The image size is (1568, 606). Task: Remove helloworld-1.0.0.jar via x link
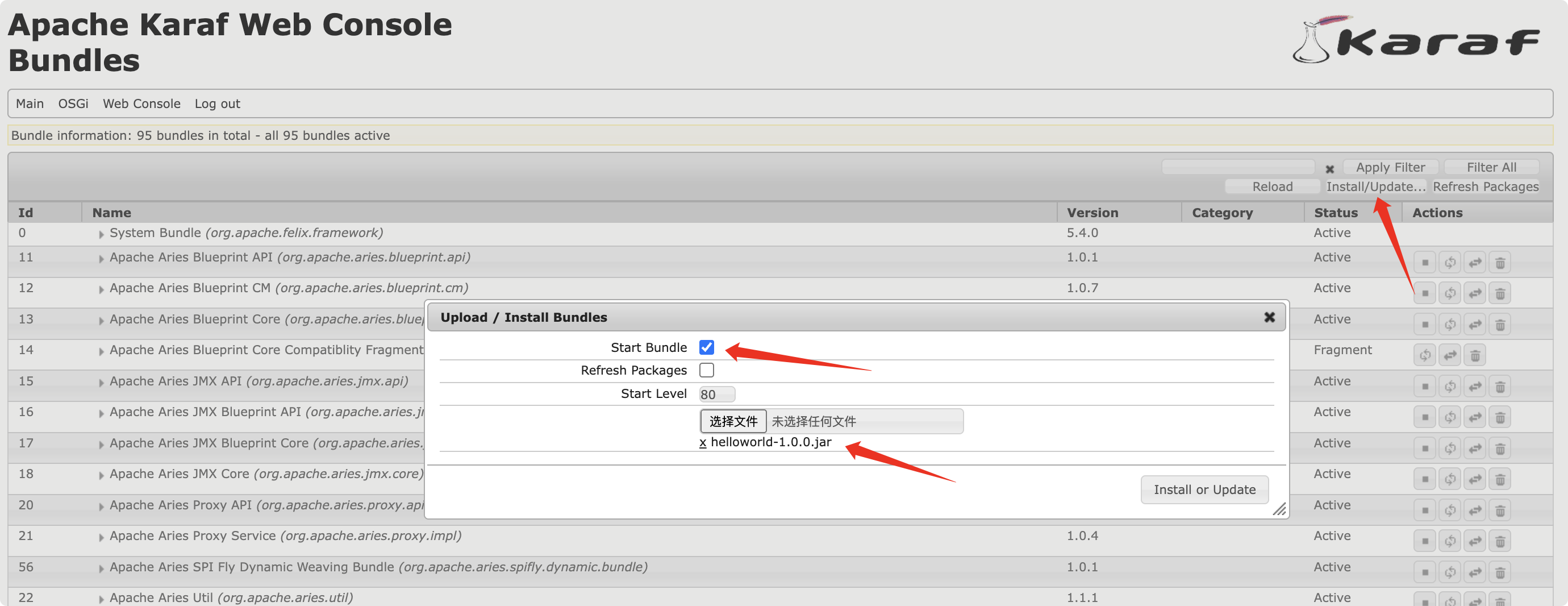[702, 443]
